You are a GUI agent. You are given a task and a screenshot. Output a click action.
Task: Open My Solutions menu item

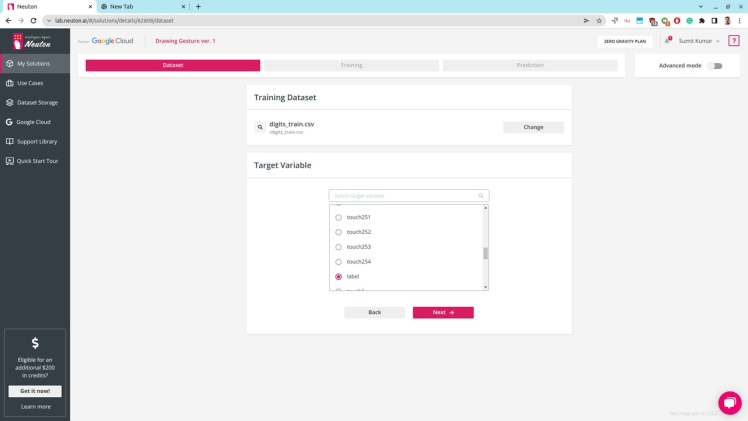click(35, 63)
